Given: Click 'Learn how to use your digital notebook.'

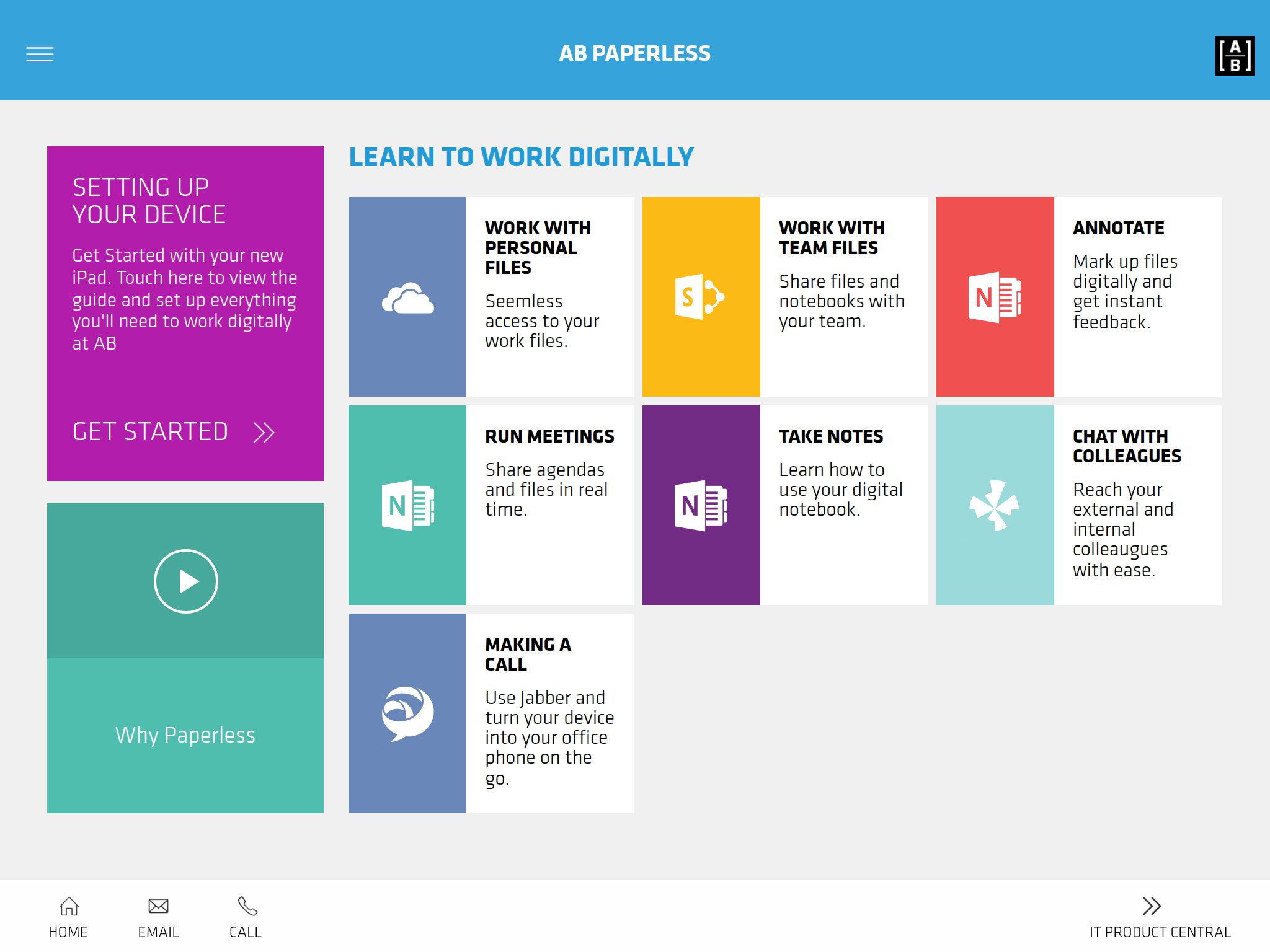Looking at the screenshot, I should pyautogui.click(x=840, y=490).
